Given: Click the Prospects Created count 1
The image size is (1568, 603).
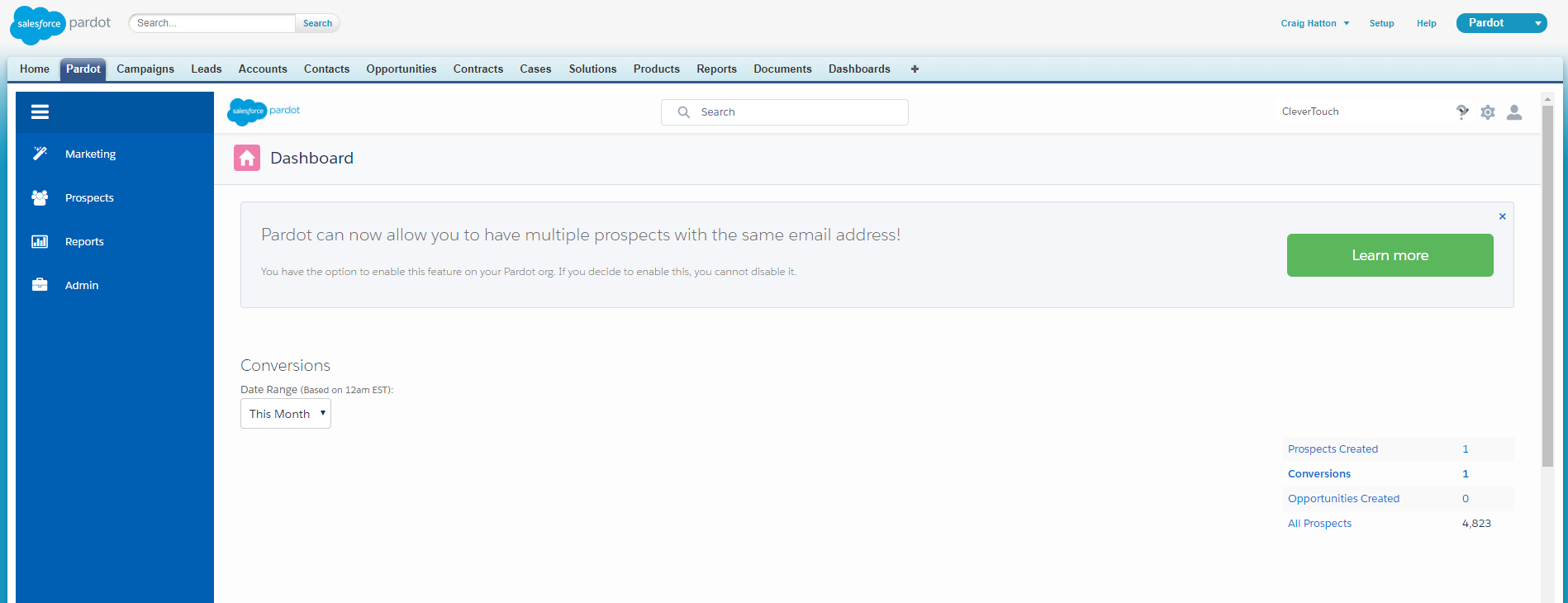Looking at the screenshot, I should click(1466, 449).
